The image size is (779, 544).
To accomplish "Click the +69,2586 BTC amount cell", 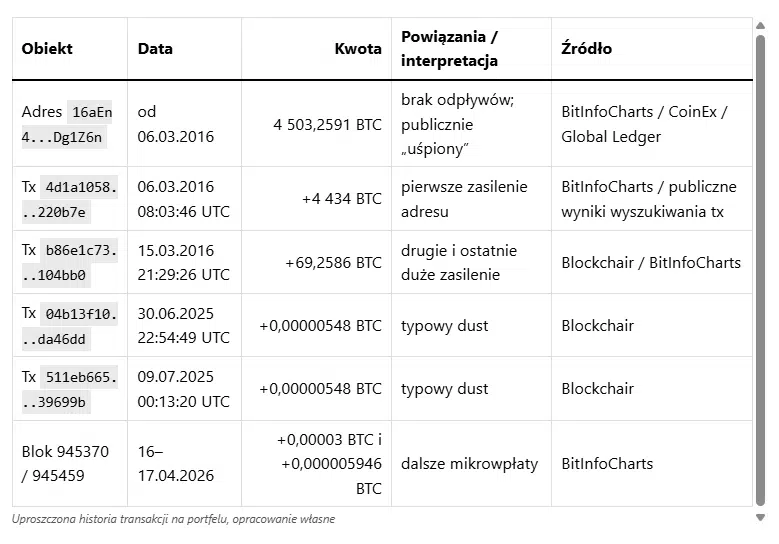I will (333, 262).
